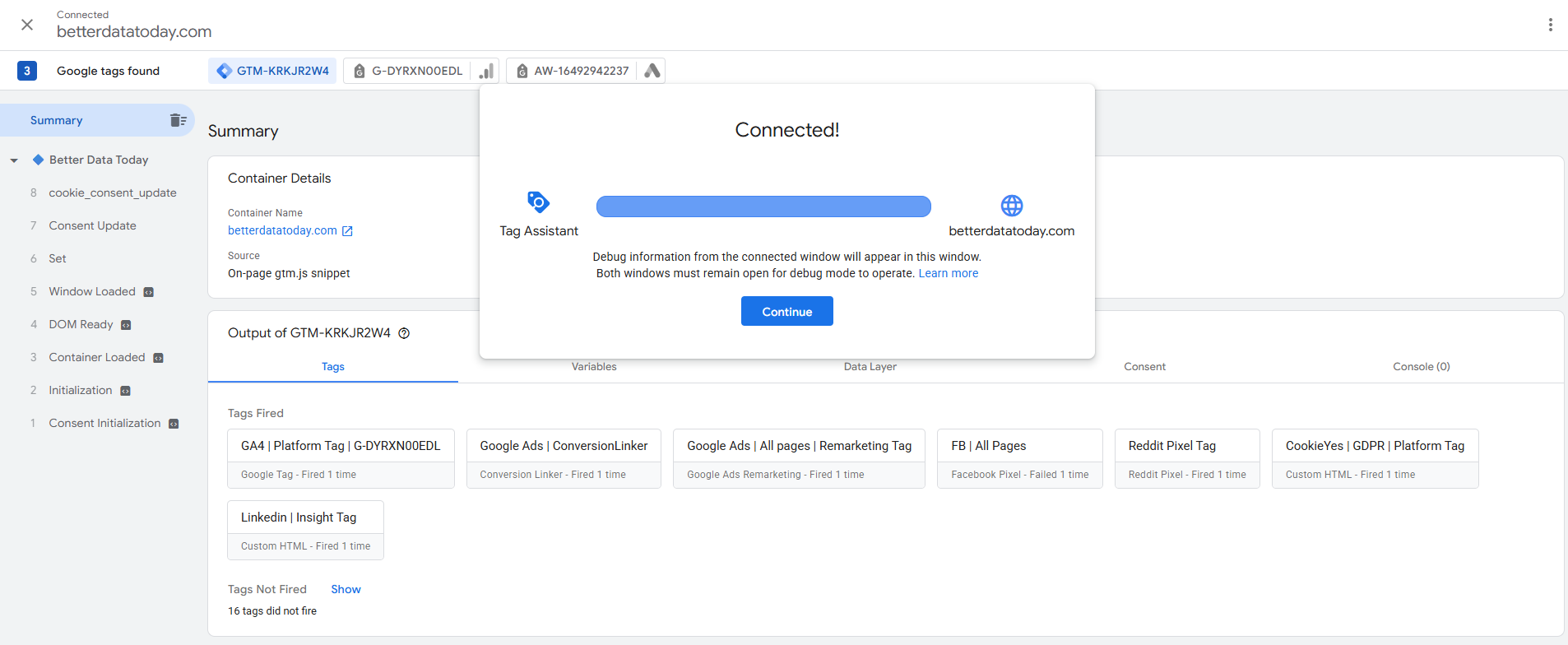Viewport: 1568px width, 645px height.
Task: Select the GTM-KRKJR2W4 container tag chip
Action: [272, 71]
